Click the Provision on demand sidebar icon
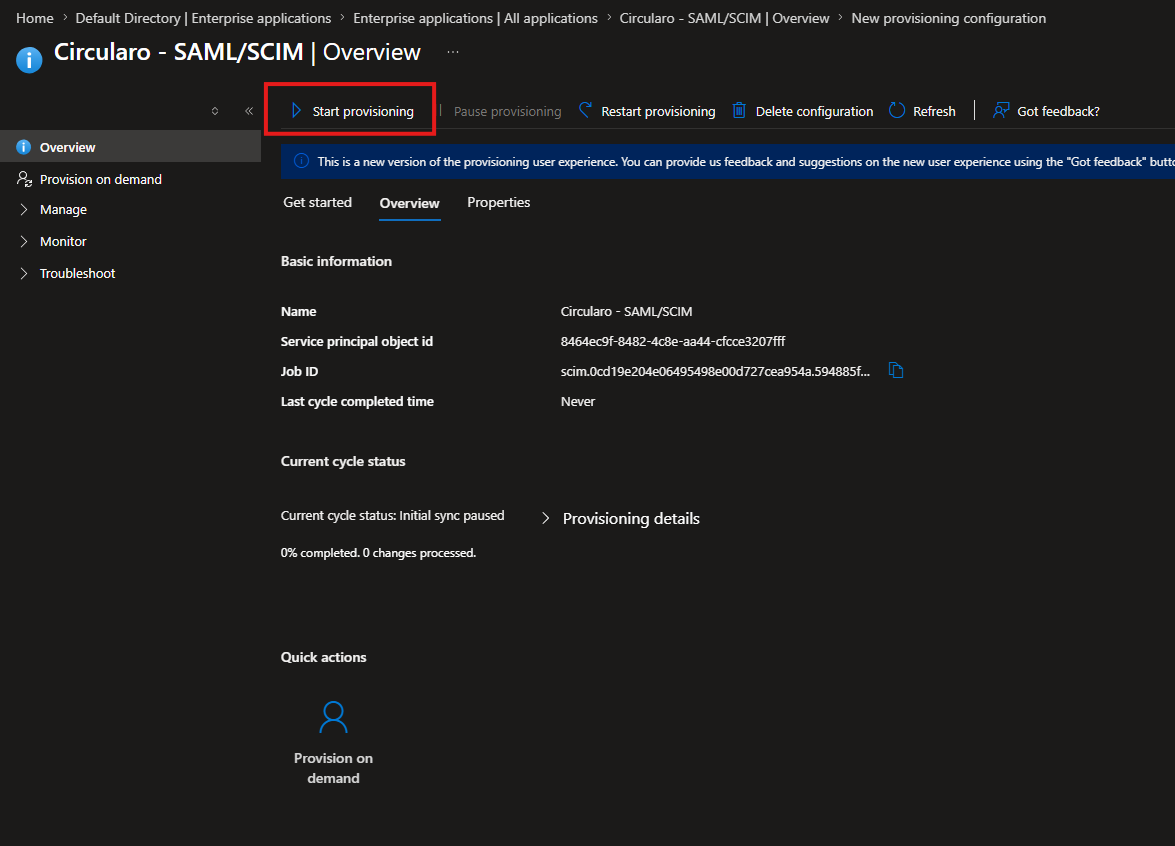This screenshot has width=1175, height=846. [x=24, y=179]
